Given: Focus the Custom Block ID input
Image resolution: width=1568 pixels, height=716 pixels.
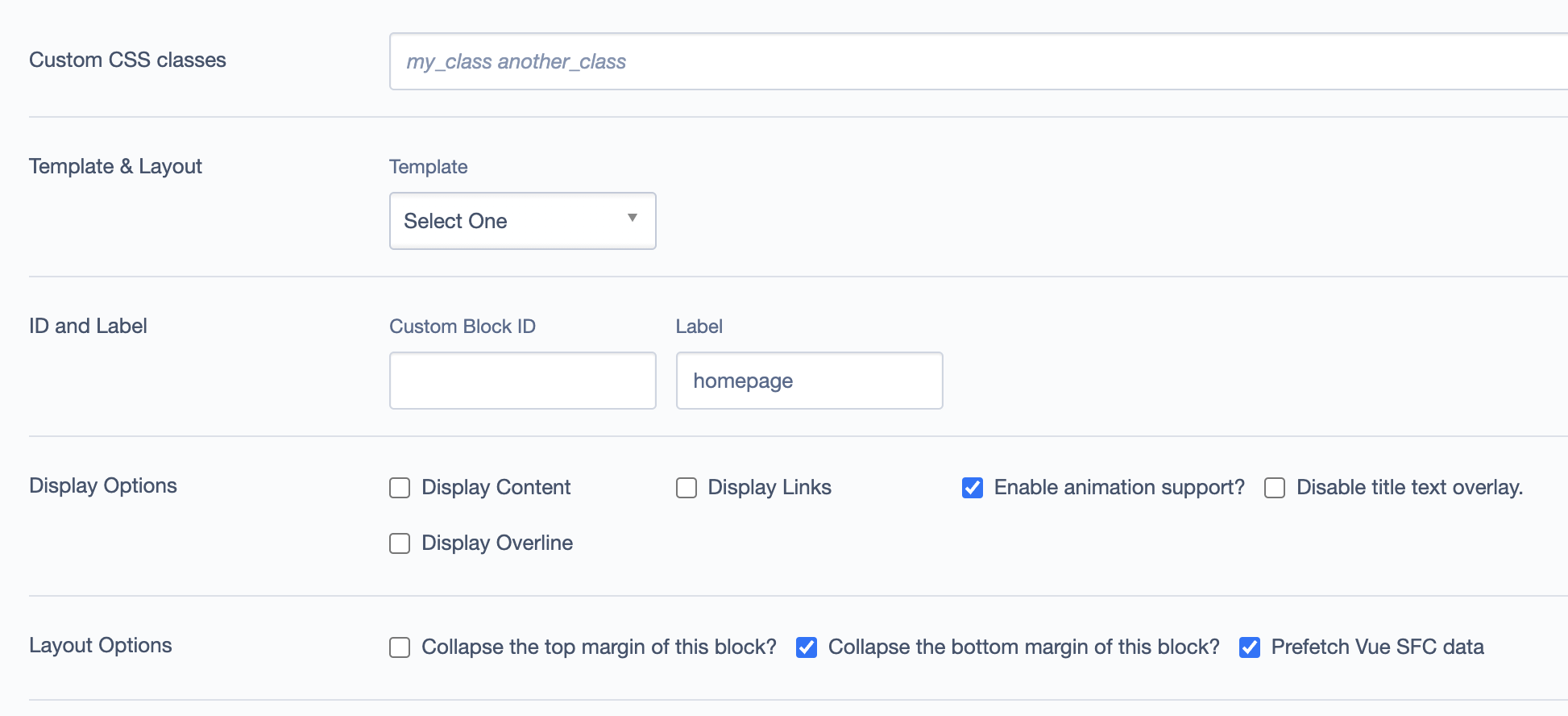Looking at the screenshot, I should [x=522, y=380].
